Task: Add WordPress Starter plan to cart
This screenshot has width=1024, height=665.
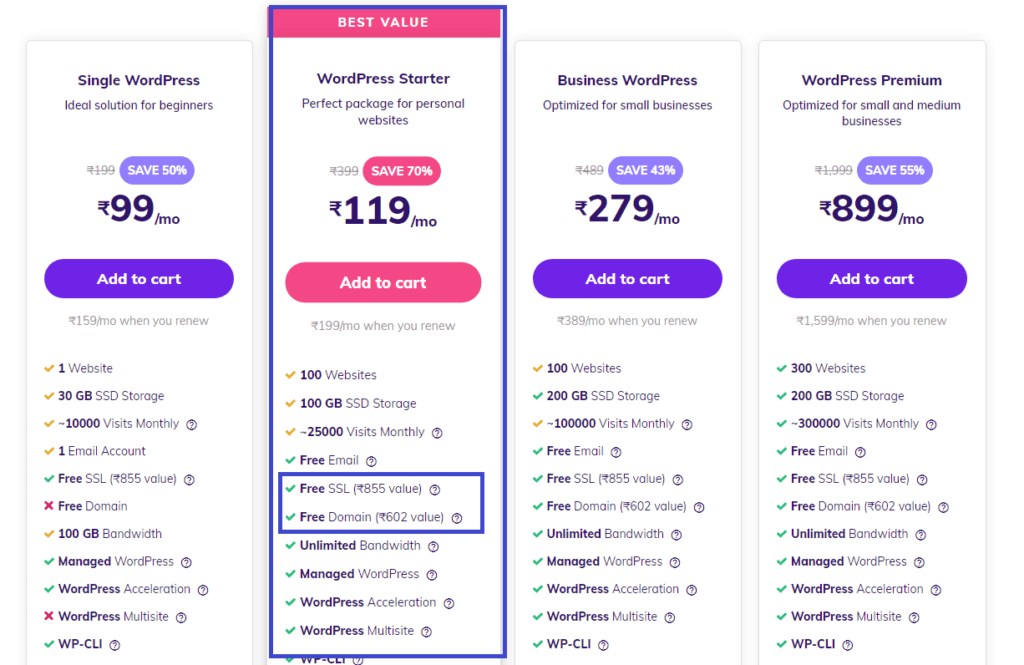Action: pos(383,282)
